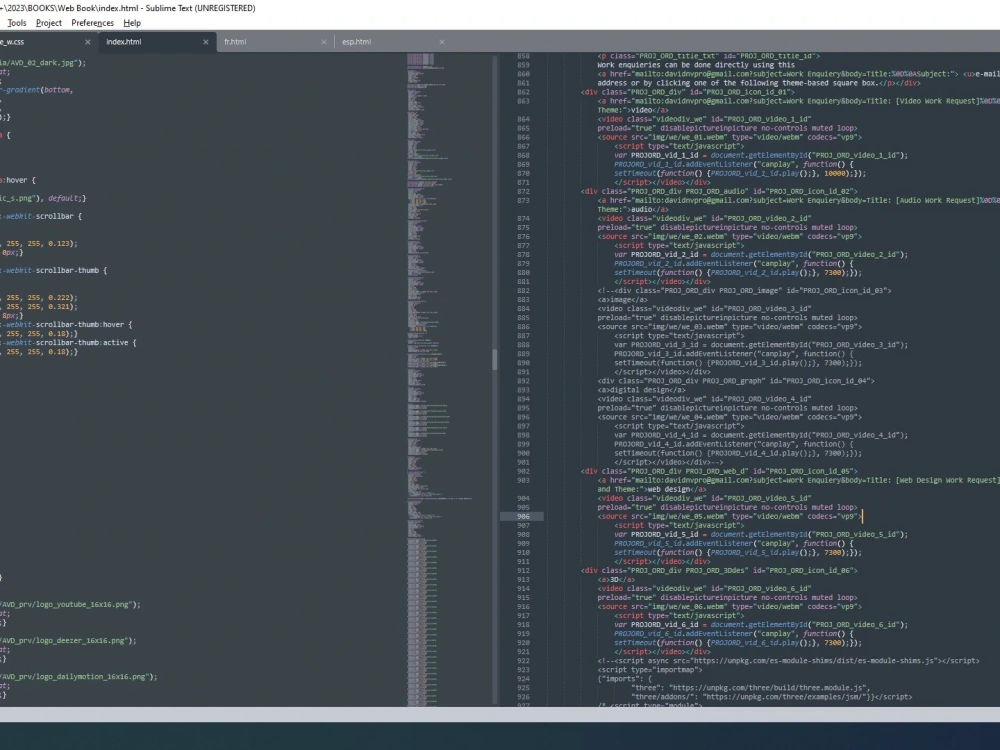Click the 'importmap' script type on line 923
This screenshot has height=750, width=1000.
point(677,670)
